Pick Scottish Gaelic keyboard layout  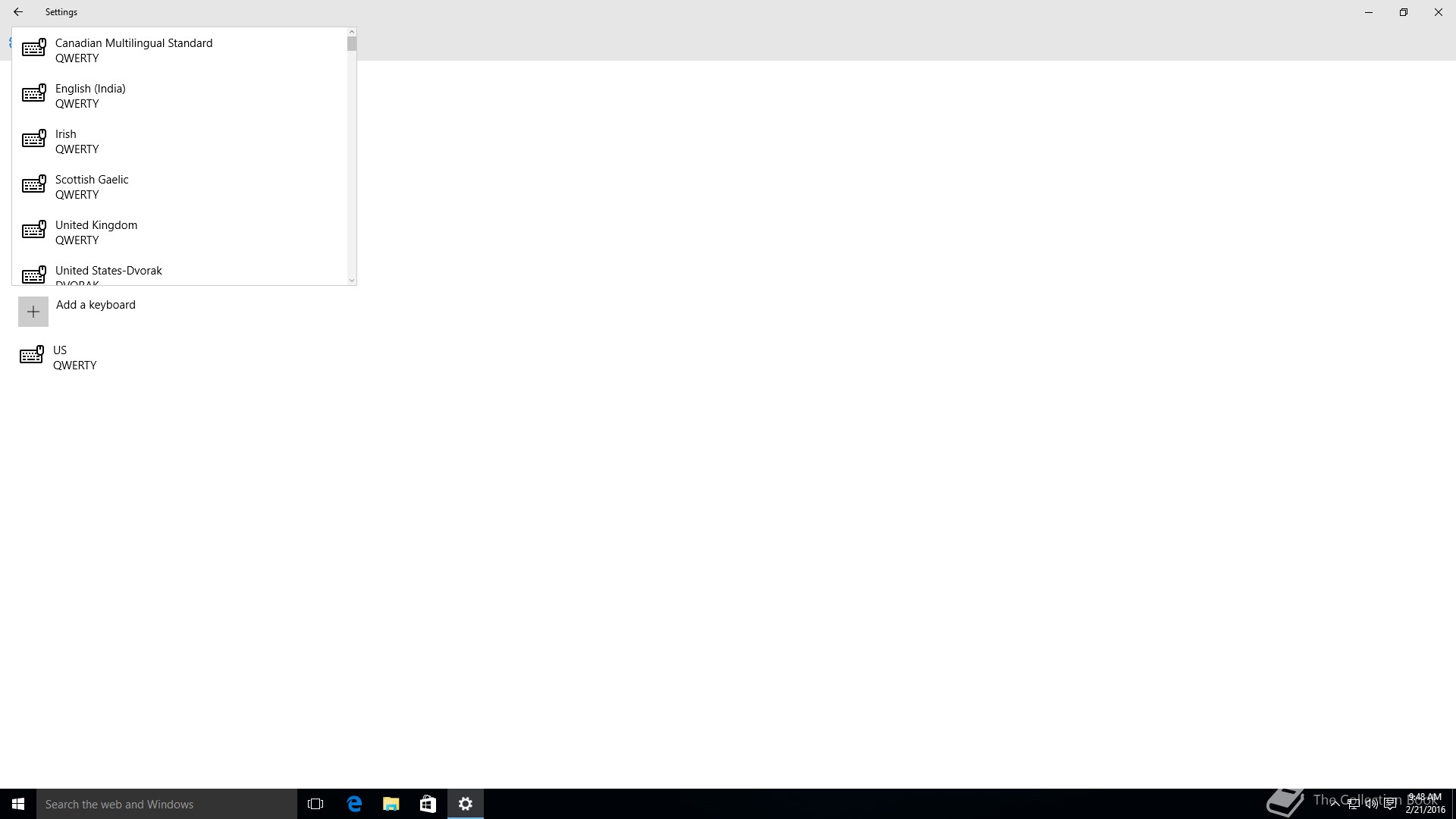coord(92,187)
